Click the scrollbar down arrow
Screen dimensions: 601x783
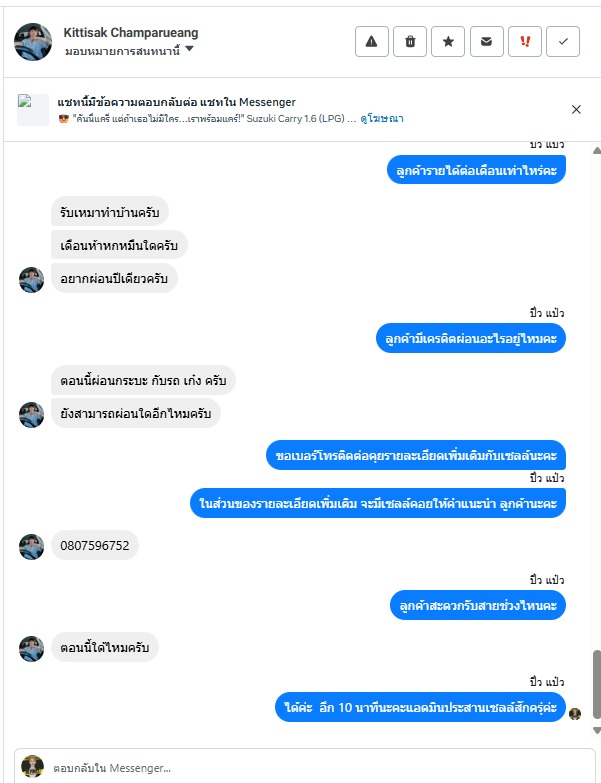coord(597,730)
